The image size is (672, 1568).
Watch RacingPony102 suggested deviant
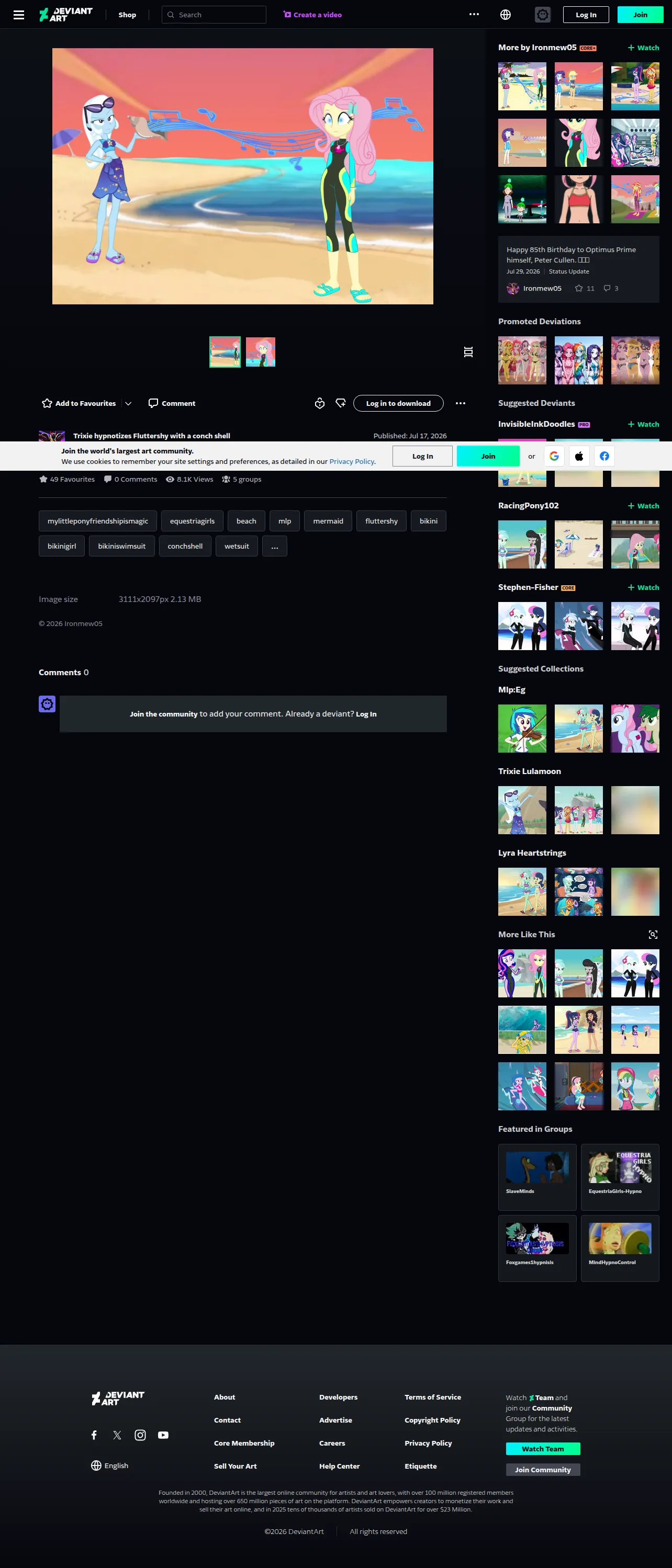pyautogui.click(x=643, y=506)
